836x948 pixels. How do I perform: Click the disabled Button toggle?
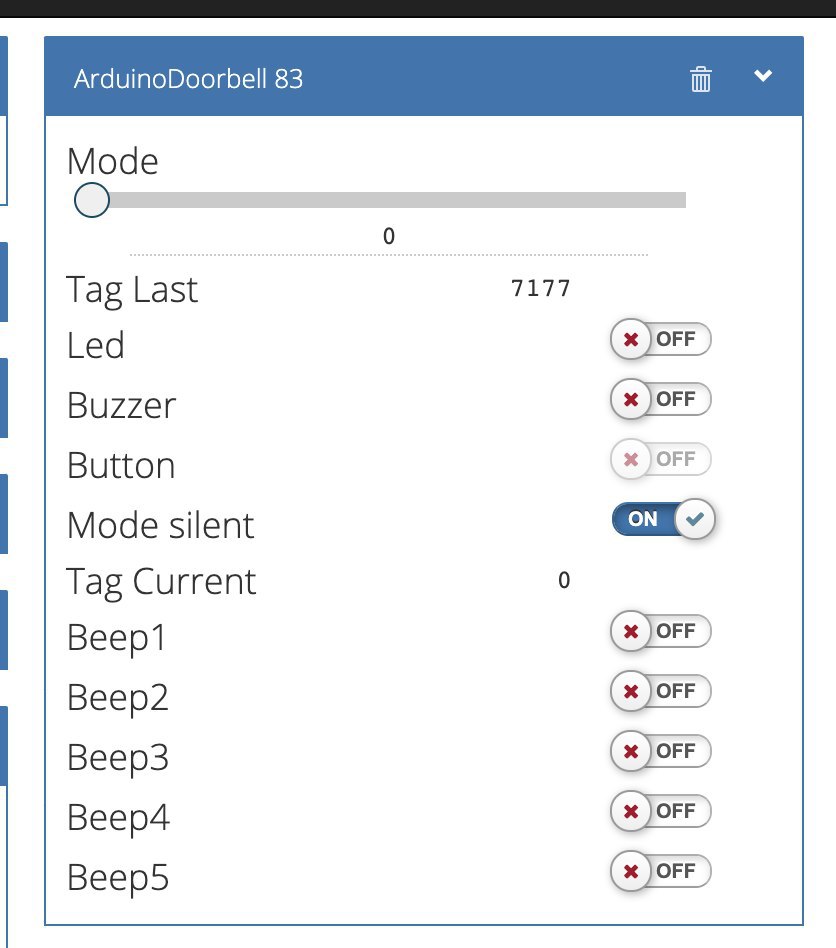pos(661,459)
